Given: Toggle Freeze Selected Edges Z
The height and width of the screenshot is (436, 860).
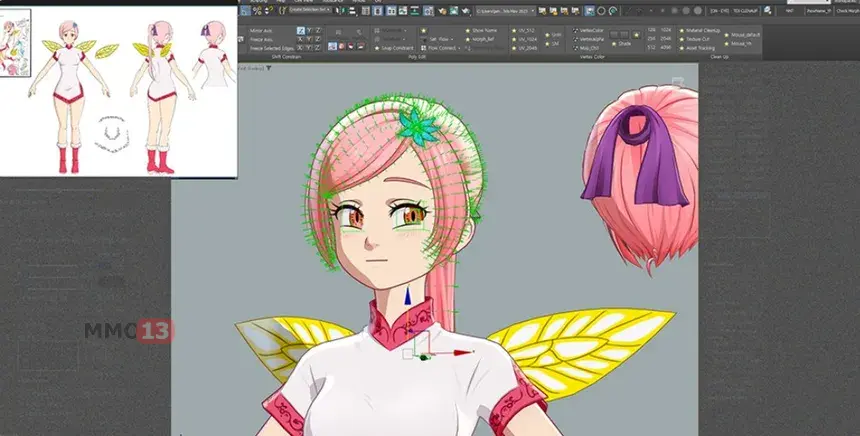Looking at the screenshot, I should [x=318, y=48].
